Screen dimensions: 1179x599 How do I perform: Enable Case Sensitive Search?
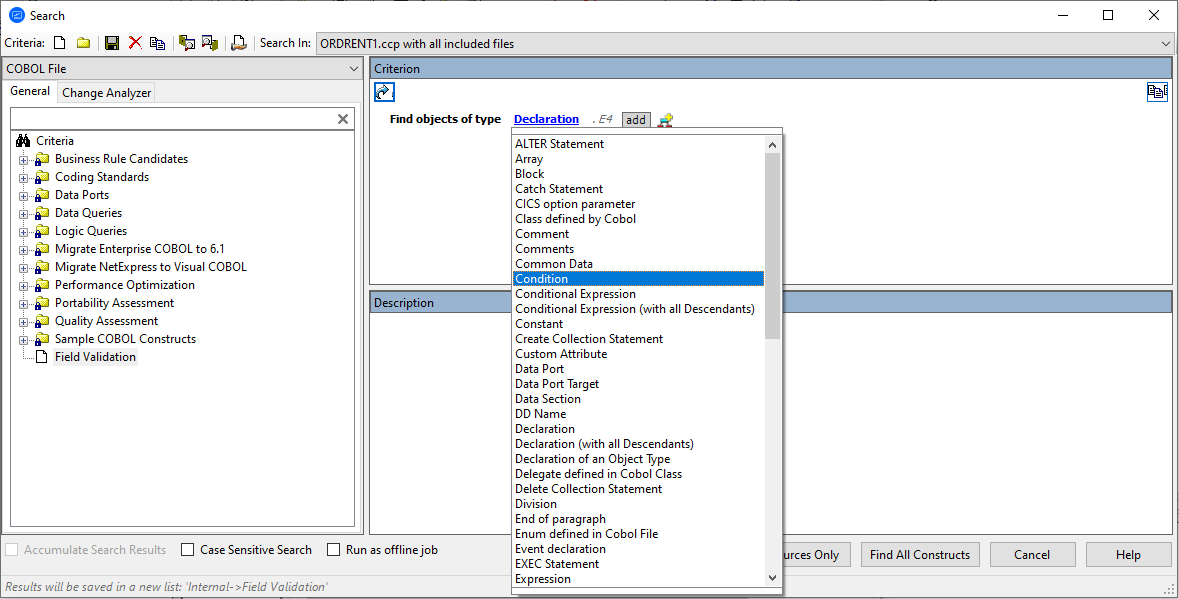(186, 549)
